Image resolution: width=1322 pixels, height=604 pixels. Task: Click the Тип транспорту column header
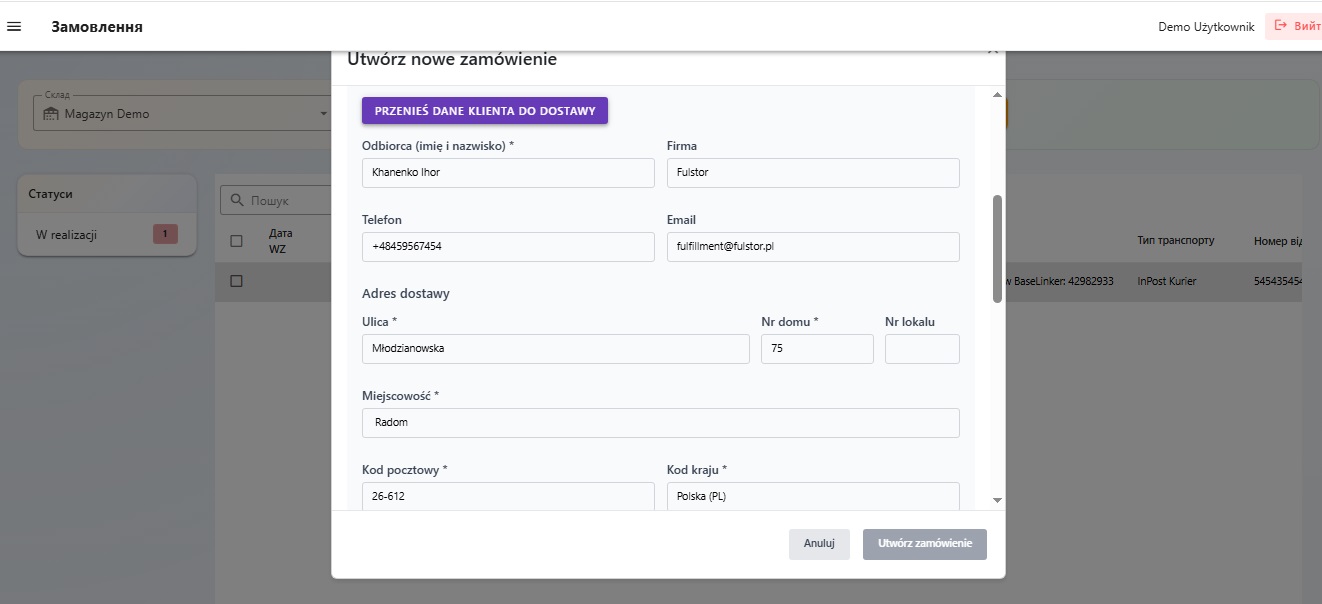pos(1176,241)
